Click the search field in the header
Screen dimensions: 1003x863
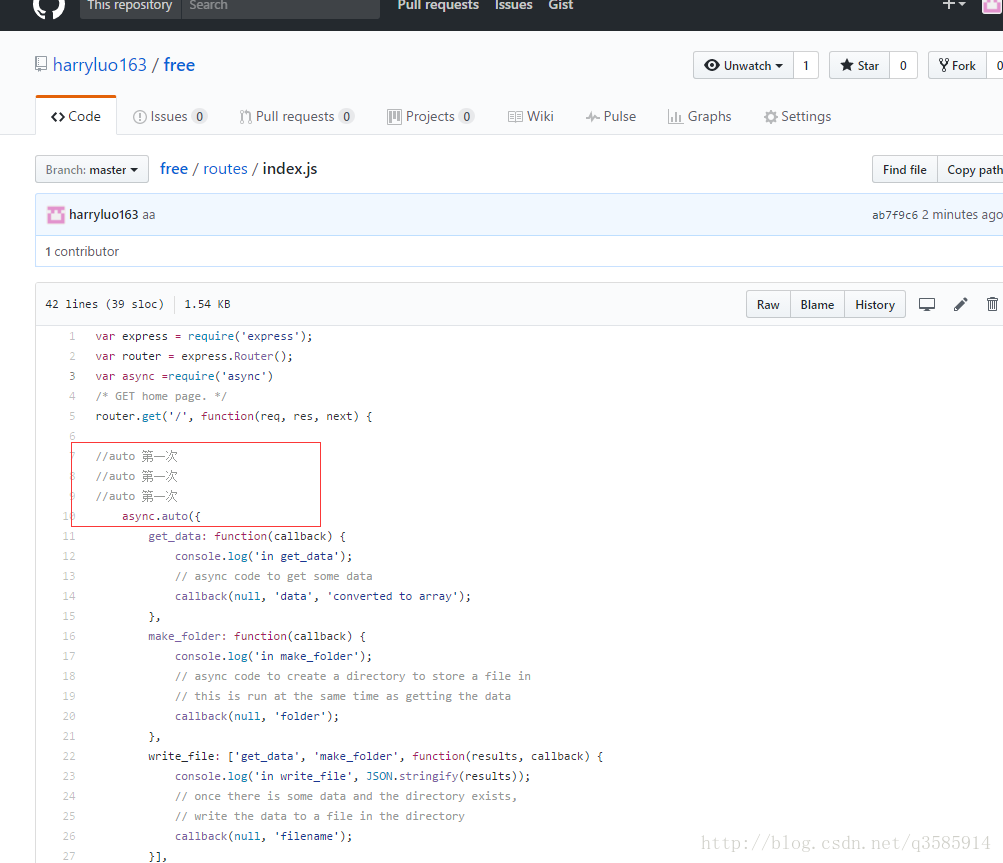tap(280, 6)
